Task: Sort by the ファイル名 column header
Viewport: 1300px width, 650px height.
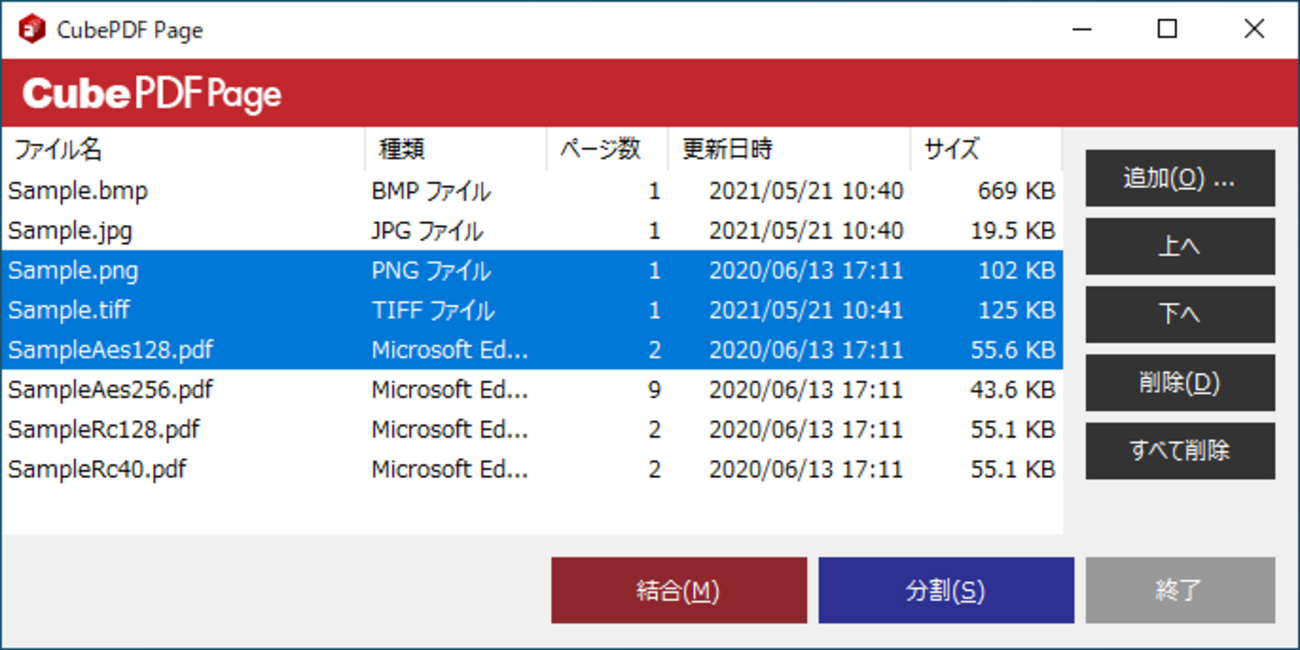Action: click(183, 149)
